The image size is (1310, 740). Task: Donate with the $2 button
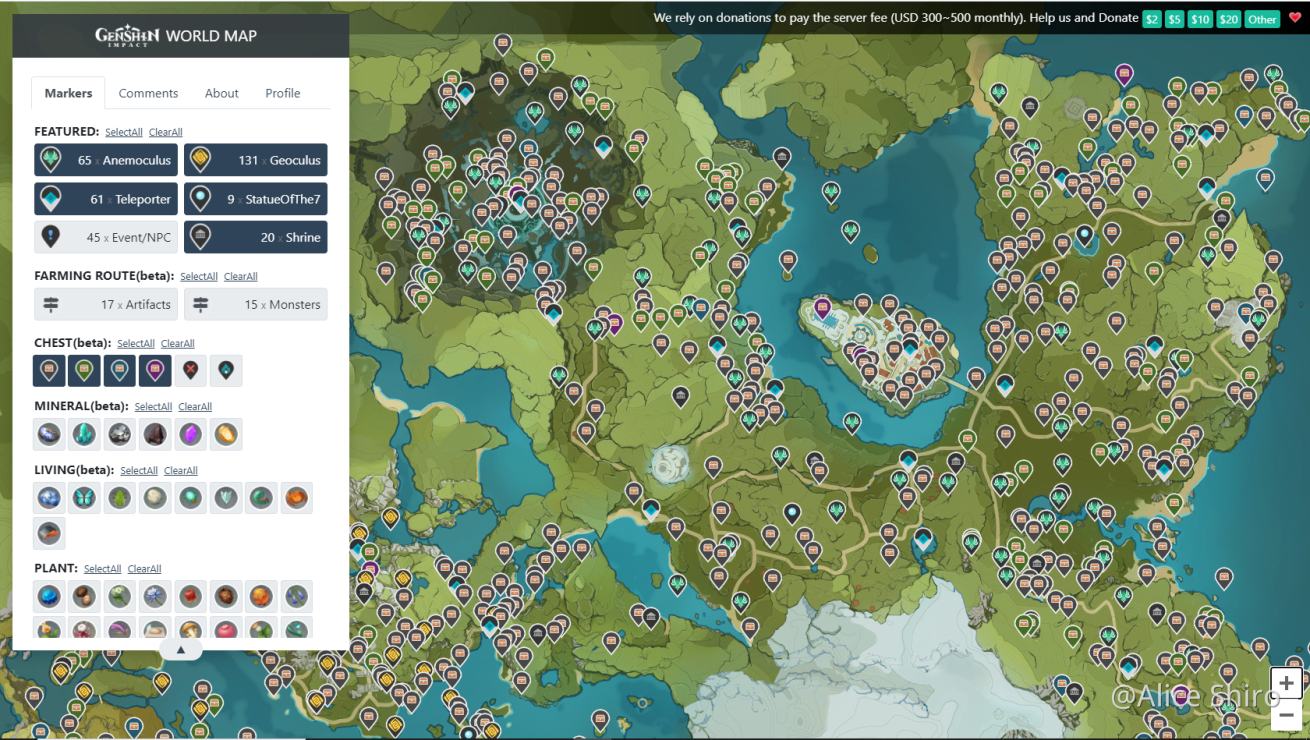[x=1152, y=19]
